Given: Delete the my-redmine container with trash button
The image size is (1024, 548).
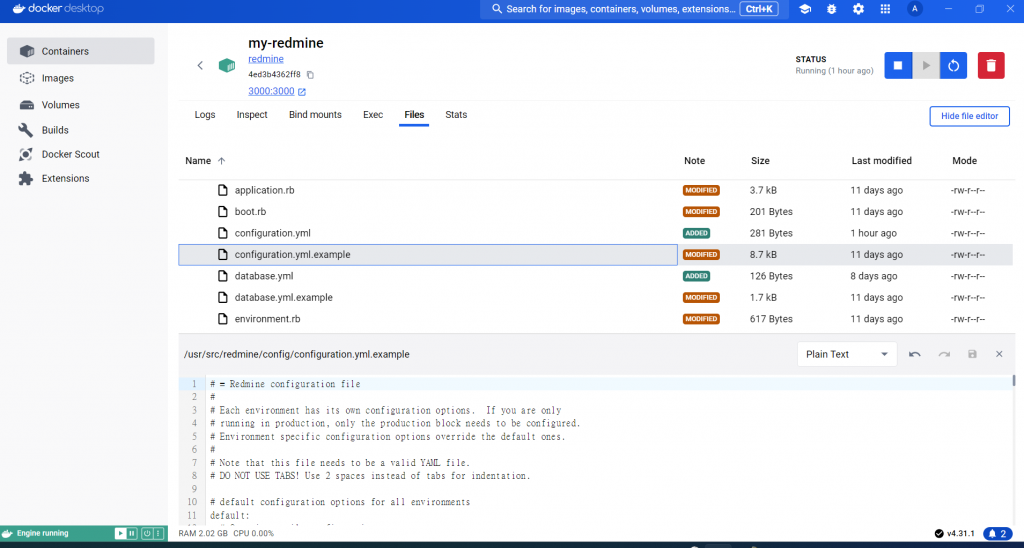Looking at the screenshot, I should point(991,65).
